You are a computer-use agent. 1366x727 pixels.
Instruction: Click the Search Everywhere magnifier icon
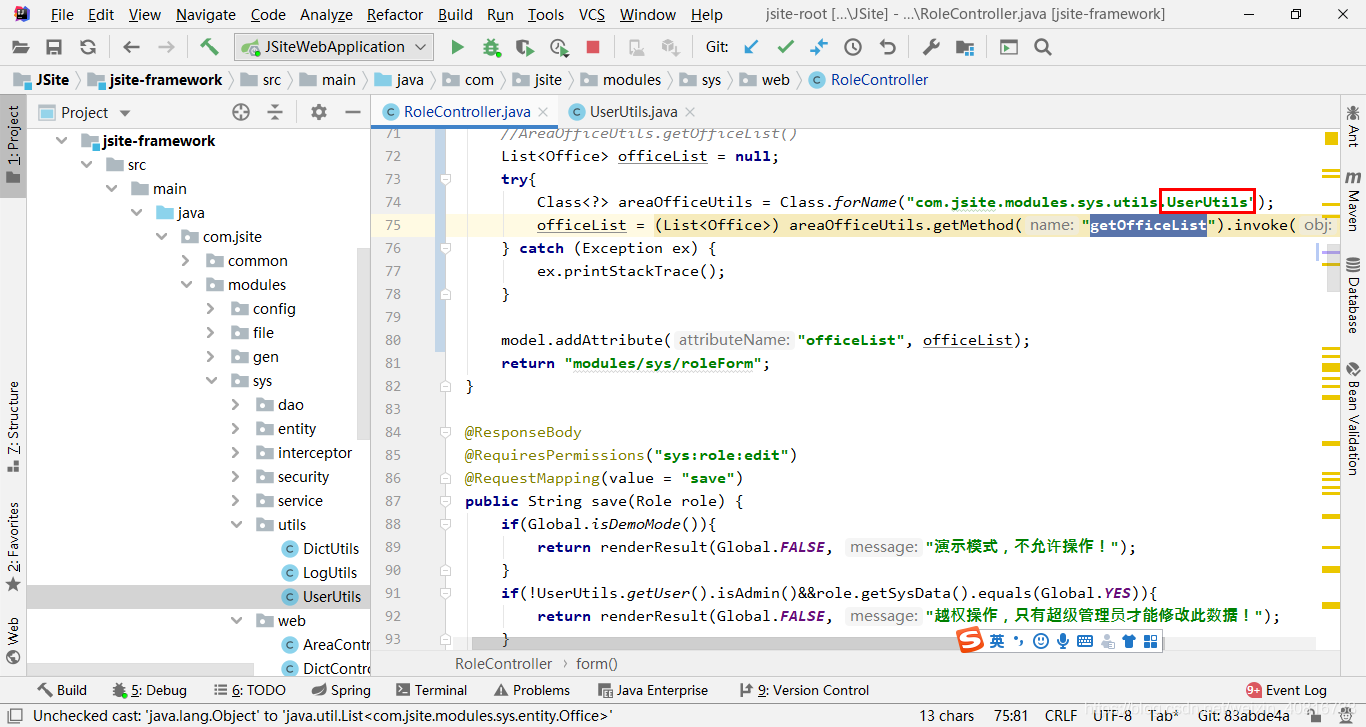(x=1043, y=47)
